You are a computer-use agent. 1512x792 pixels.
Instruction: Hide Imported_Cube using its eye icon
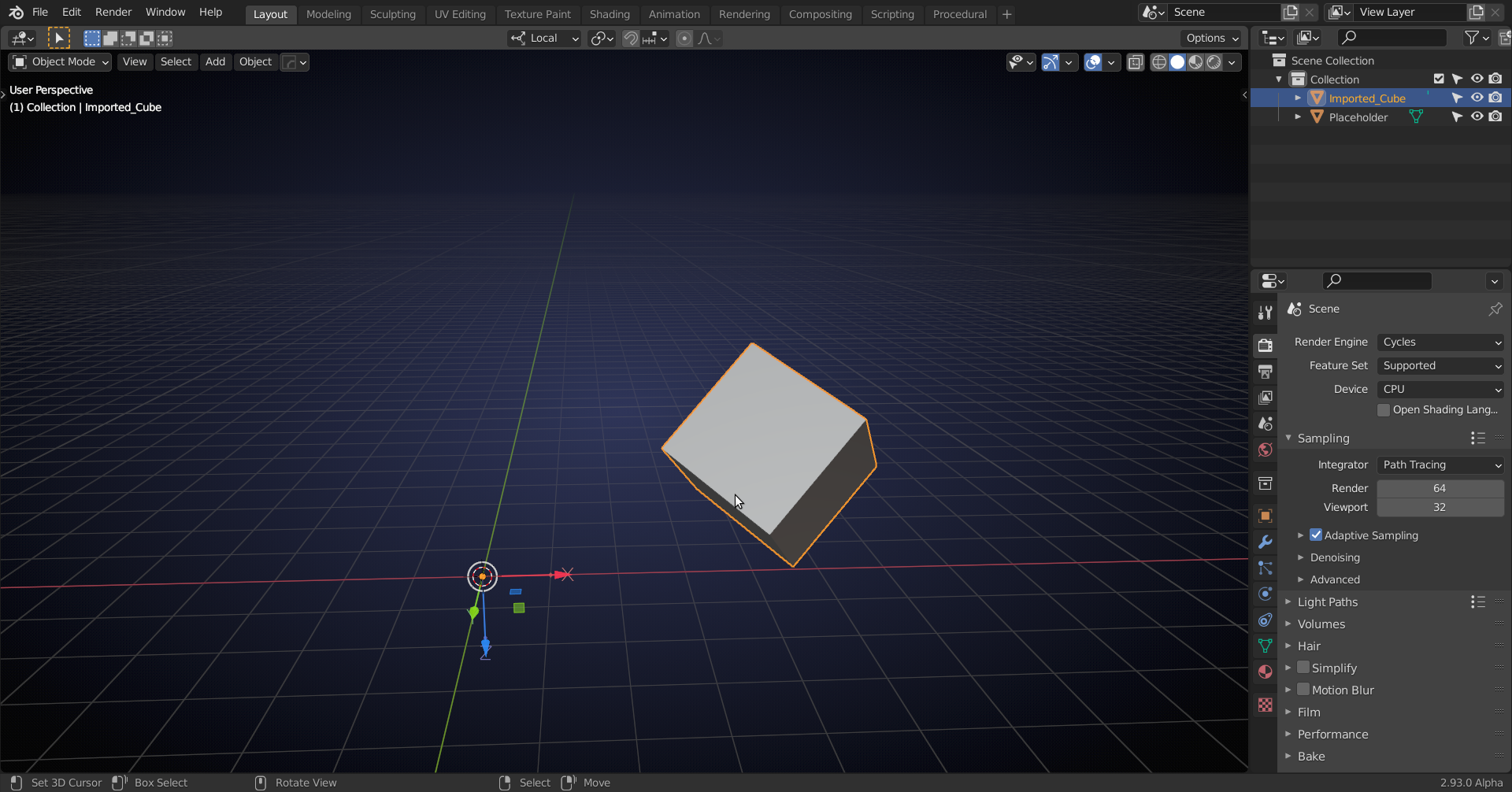[x=1477, y=98]
